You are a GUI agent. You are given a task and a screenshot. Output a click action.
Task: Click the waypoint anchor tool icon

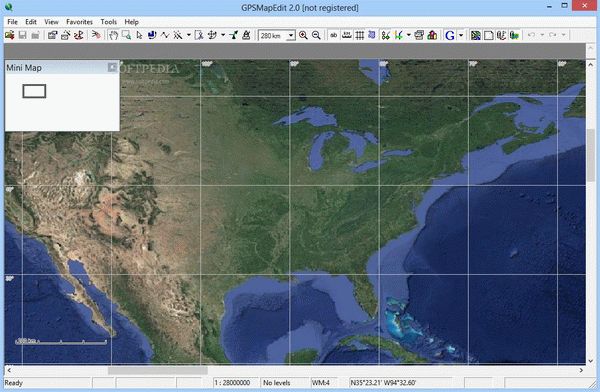pos(212,36)
